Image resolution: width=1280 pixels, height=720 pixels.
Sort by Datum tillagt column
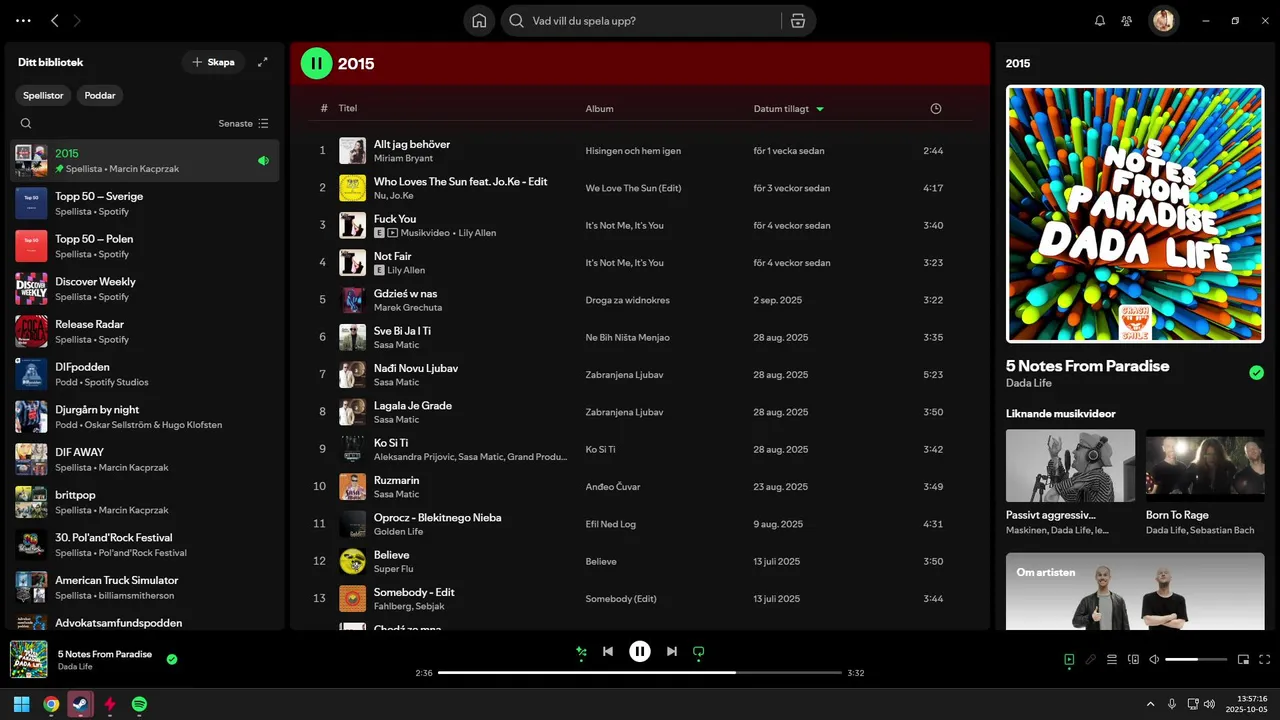point(789,109)
